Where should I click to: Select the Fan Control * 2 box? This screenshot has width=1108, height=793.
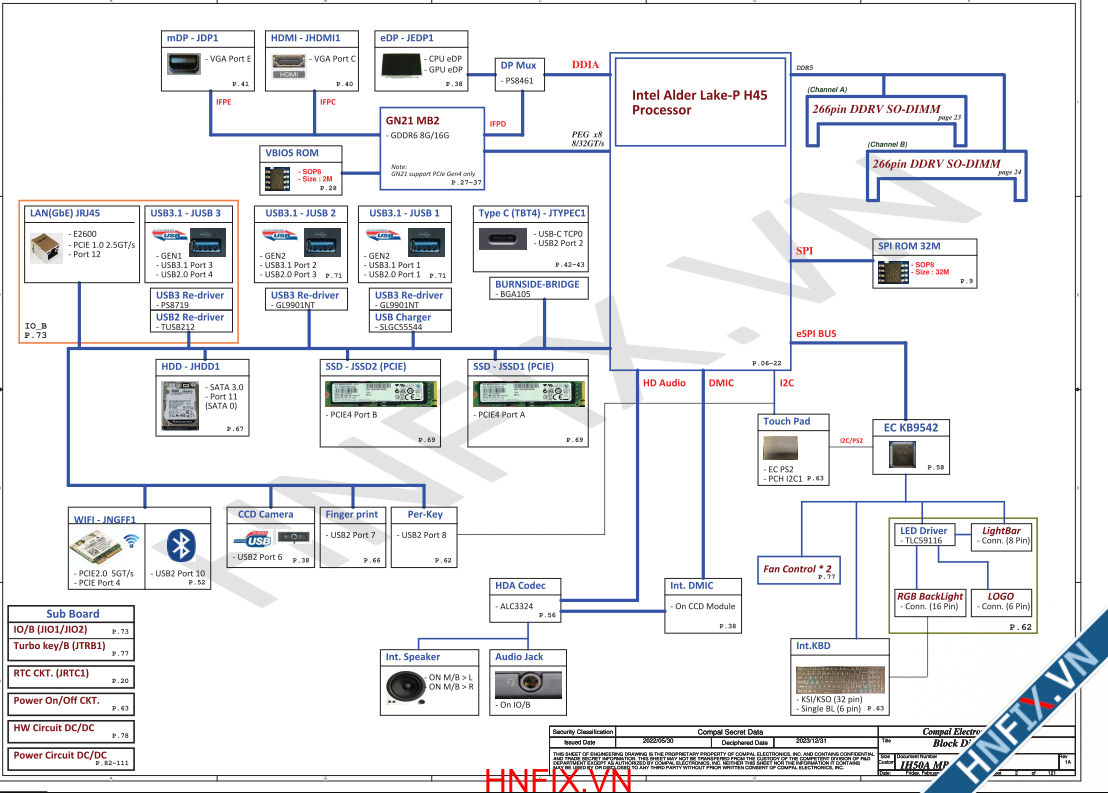tap(797, 569)
